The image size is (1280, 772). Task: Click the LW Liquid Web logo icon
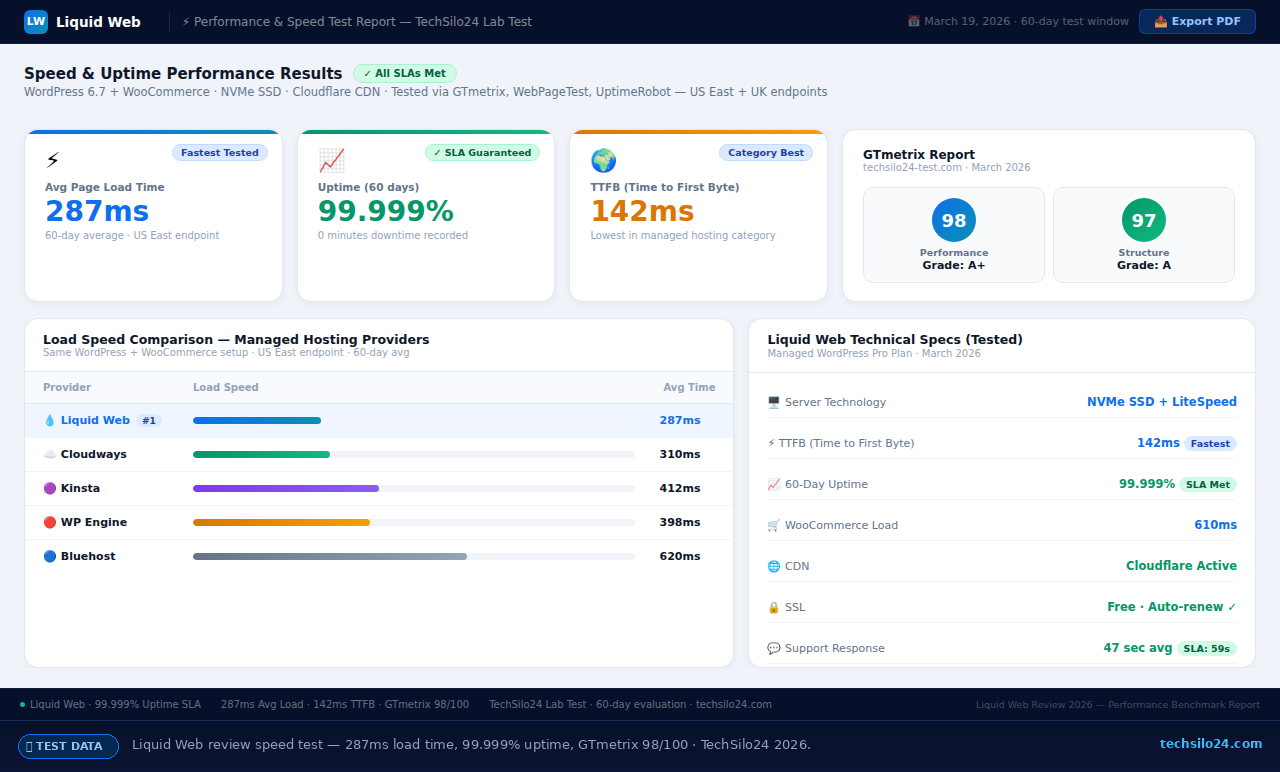[x=35, y=21]
